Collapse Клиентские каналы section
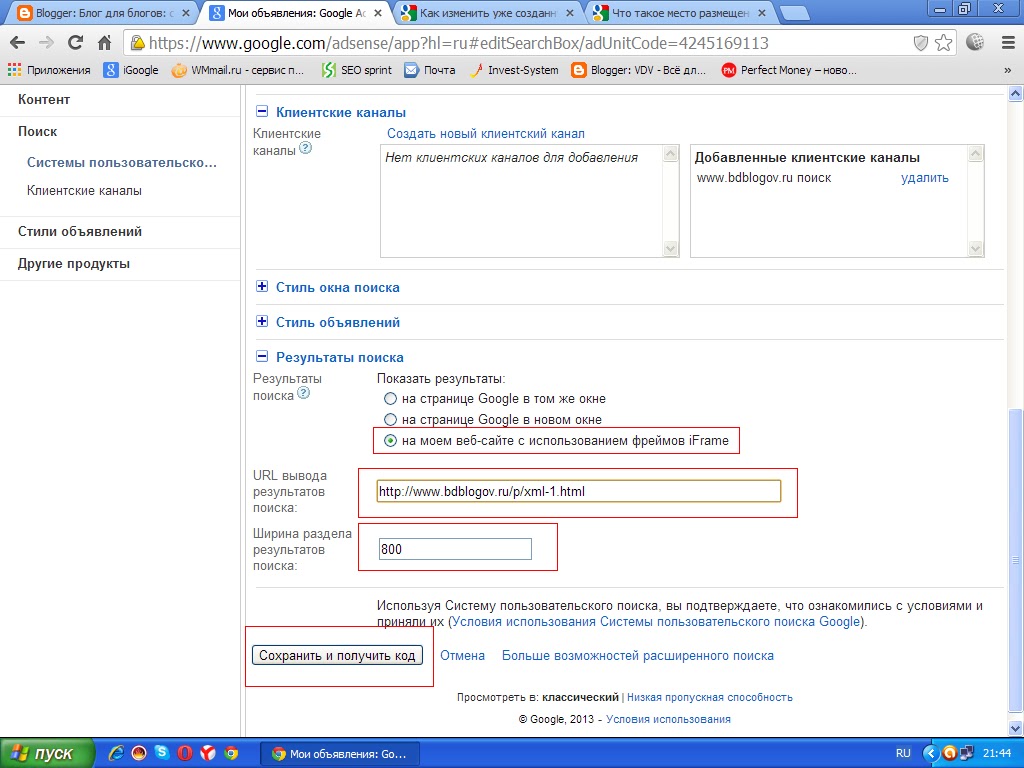The height and width of the screenshot is (768, 1024). [262, 112]
